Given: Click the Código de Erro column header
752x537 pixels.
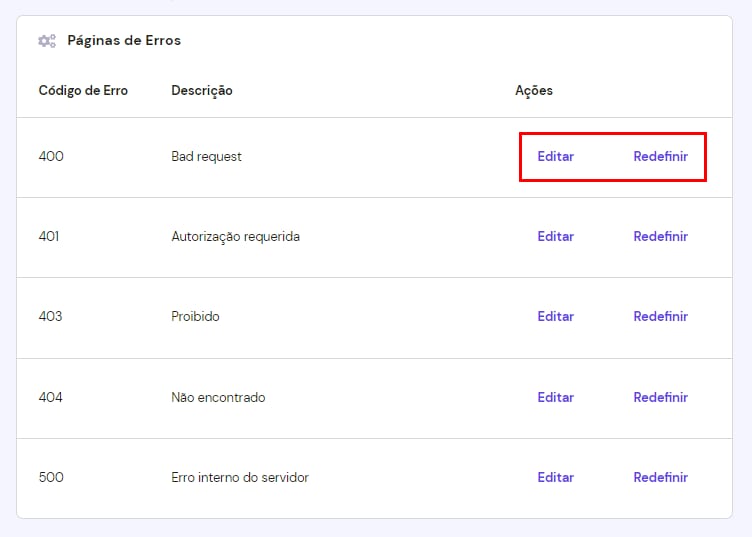Looking at the screenshot, I should 83,91.
